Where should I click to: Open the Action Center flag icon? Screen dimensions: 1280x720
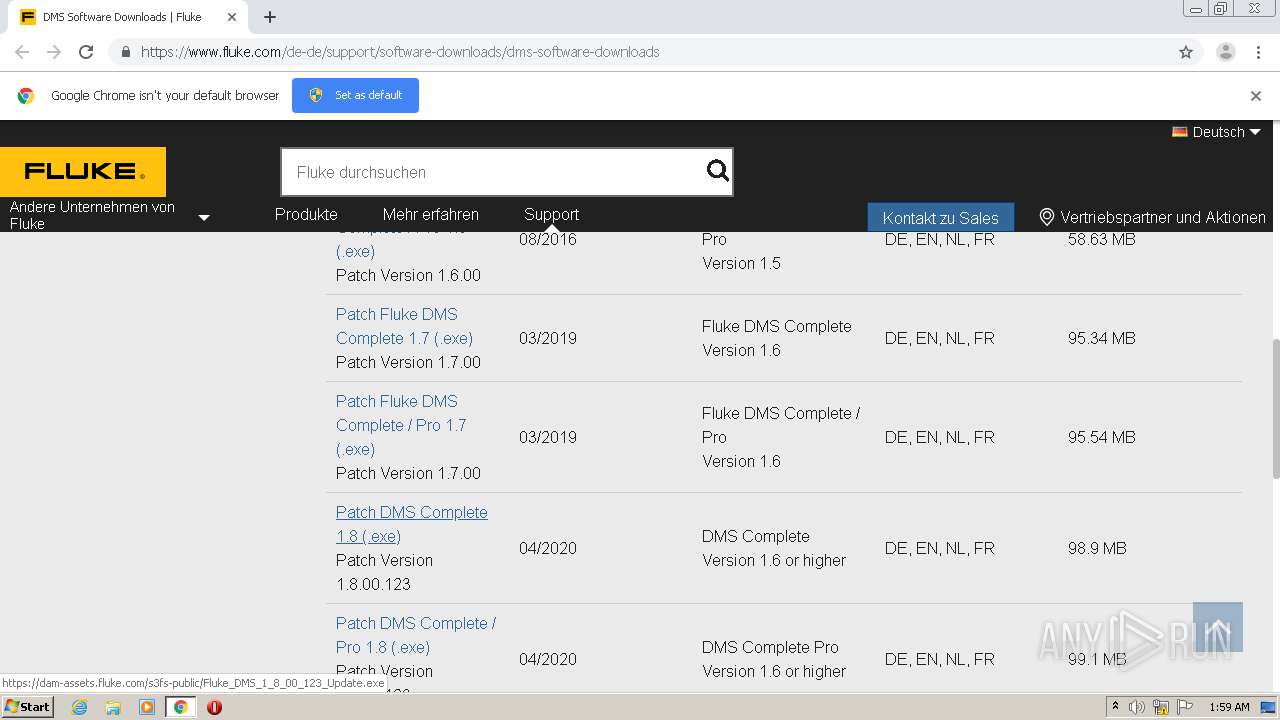pyautogui.click(x=1185, y=707)
